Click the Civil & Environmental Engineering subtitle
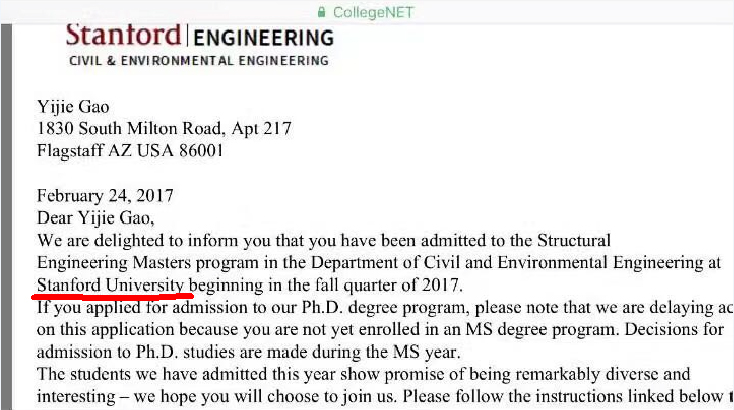This screenshot has width=734, height=410. (198, 61)
